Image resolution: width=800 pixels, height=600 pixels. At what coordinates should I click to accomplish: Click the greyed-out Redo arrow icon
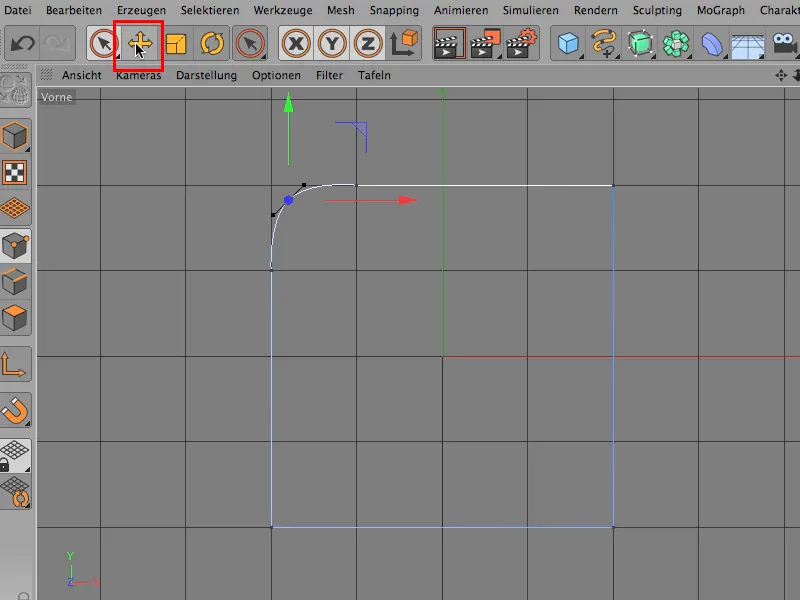(57, 43)
